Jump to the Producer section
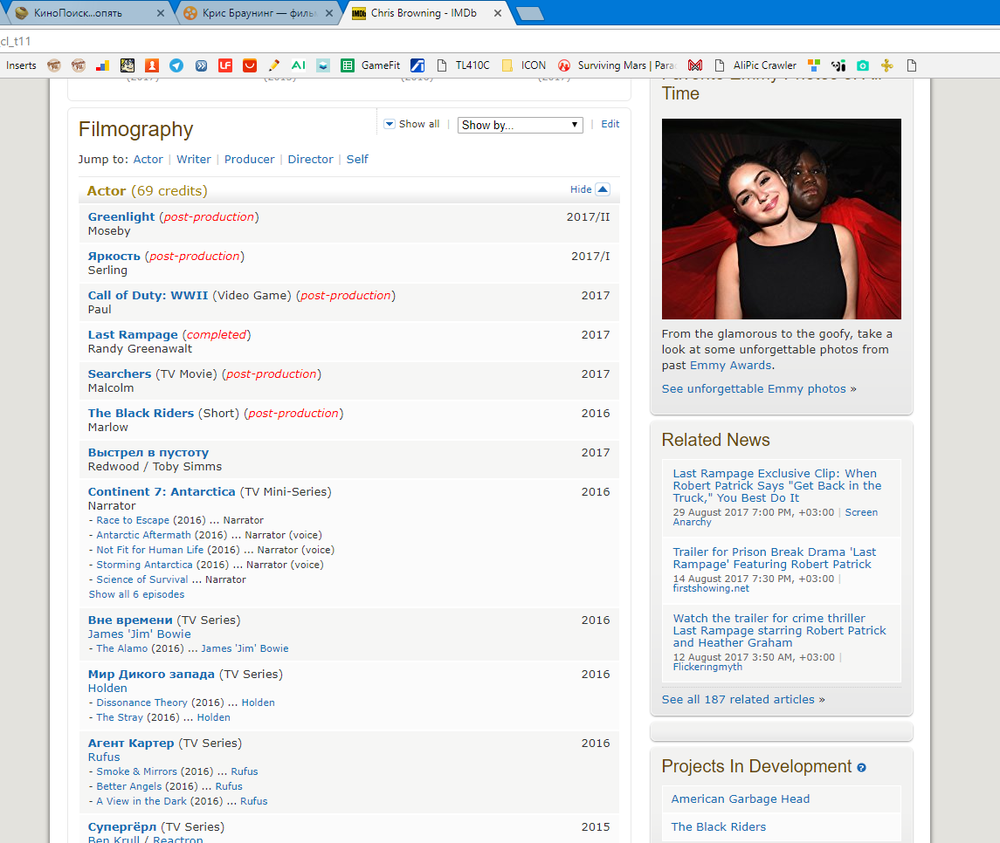 (249, 159)
